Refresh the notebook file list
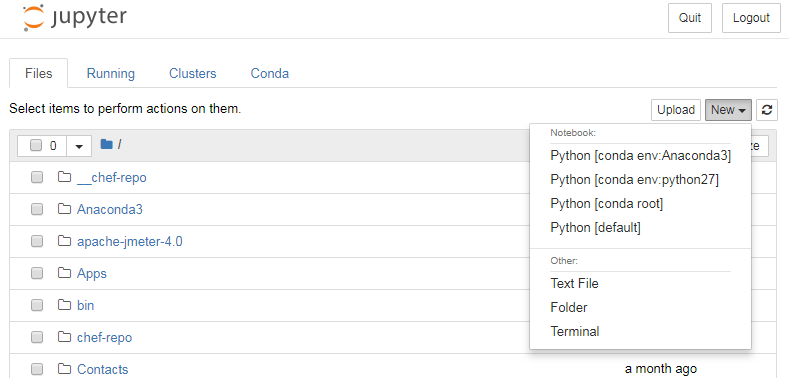 [767, 110]
